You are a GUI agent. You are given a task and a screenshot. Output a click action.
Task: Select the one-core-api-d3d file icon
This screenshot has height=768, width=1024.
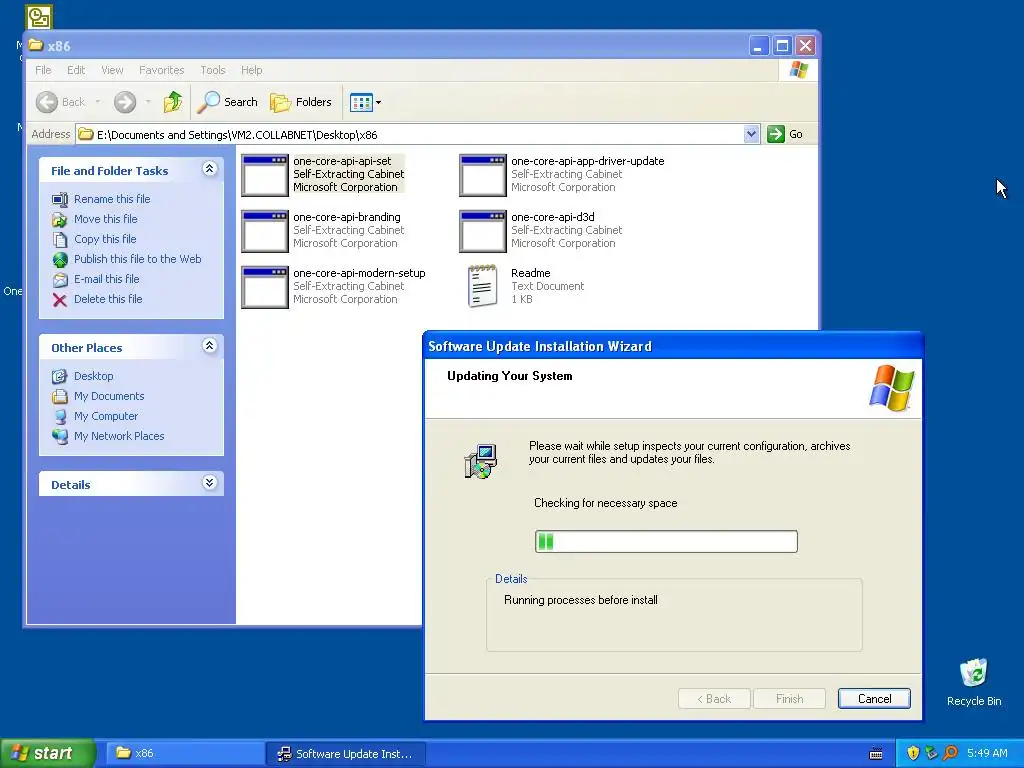coord(483,231)
